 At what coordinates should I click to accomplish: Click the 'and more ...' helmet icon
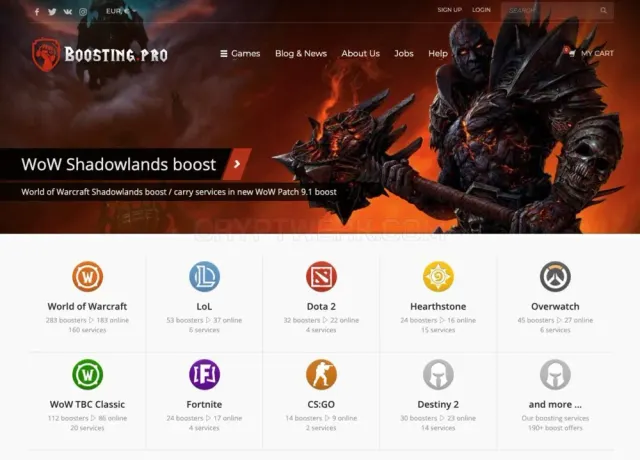[x=555, y=374]
